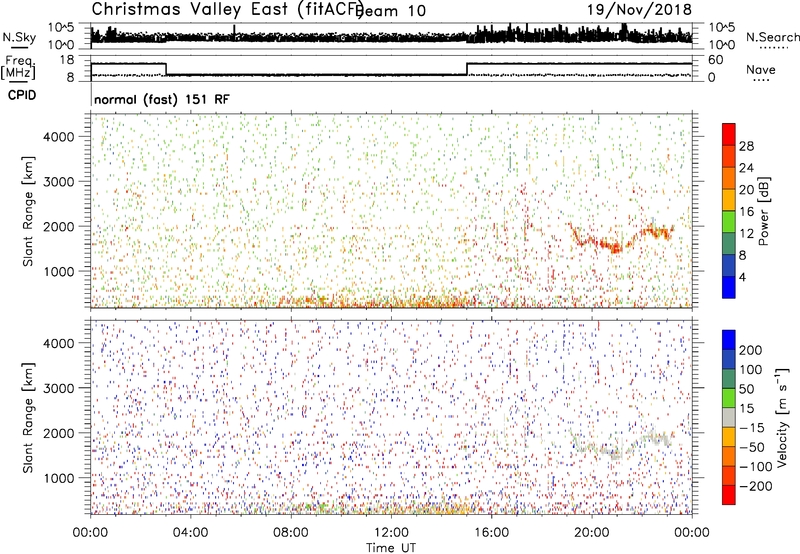Viewport: 800px width, 554px height.
Task: Click the frequency step-up in the Freq plot
Action: tap(467, 69)
